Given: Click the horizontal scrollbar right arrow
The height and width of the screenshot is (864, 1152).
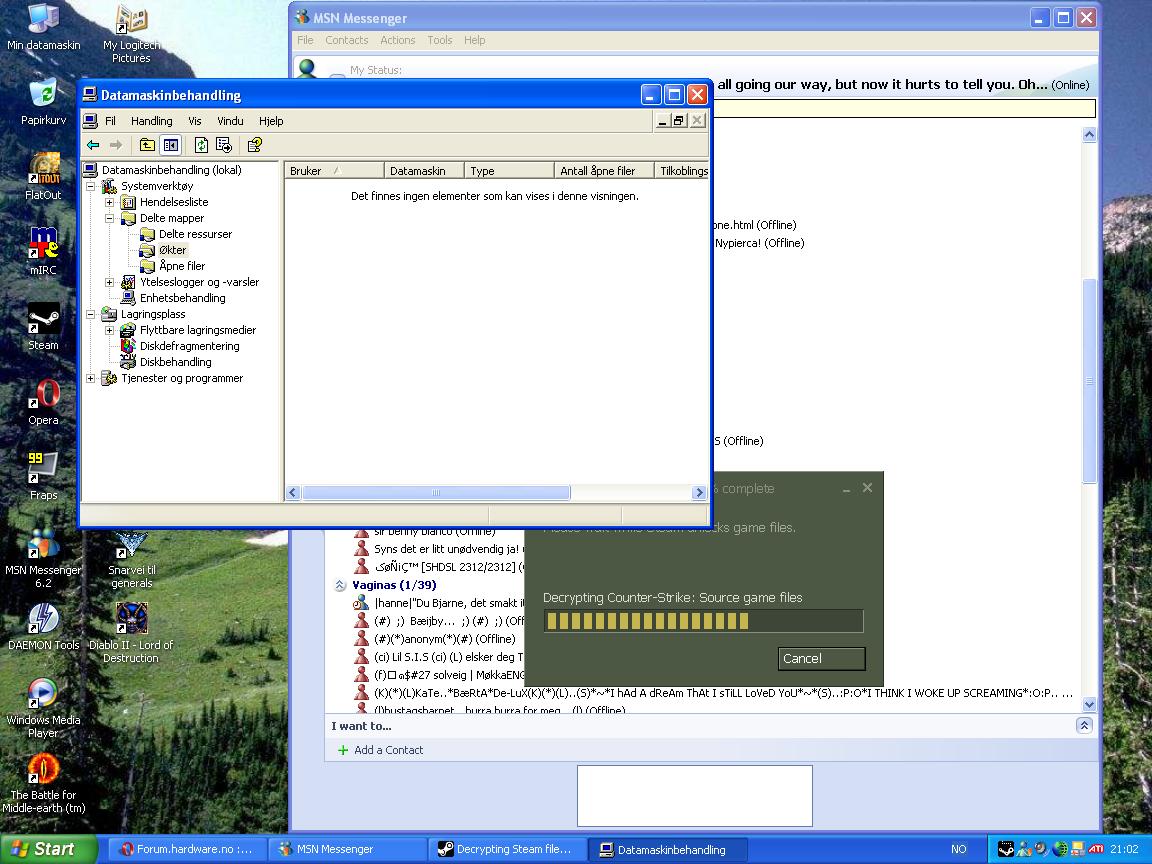Looking at the screenshot, I should click(699, 493).
